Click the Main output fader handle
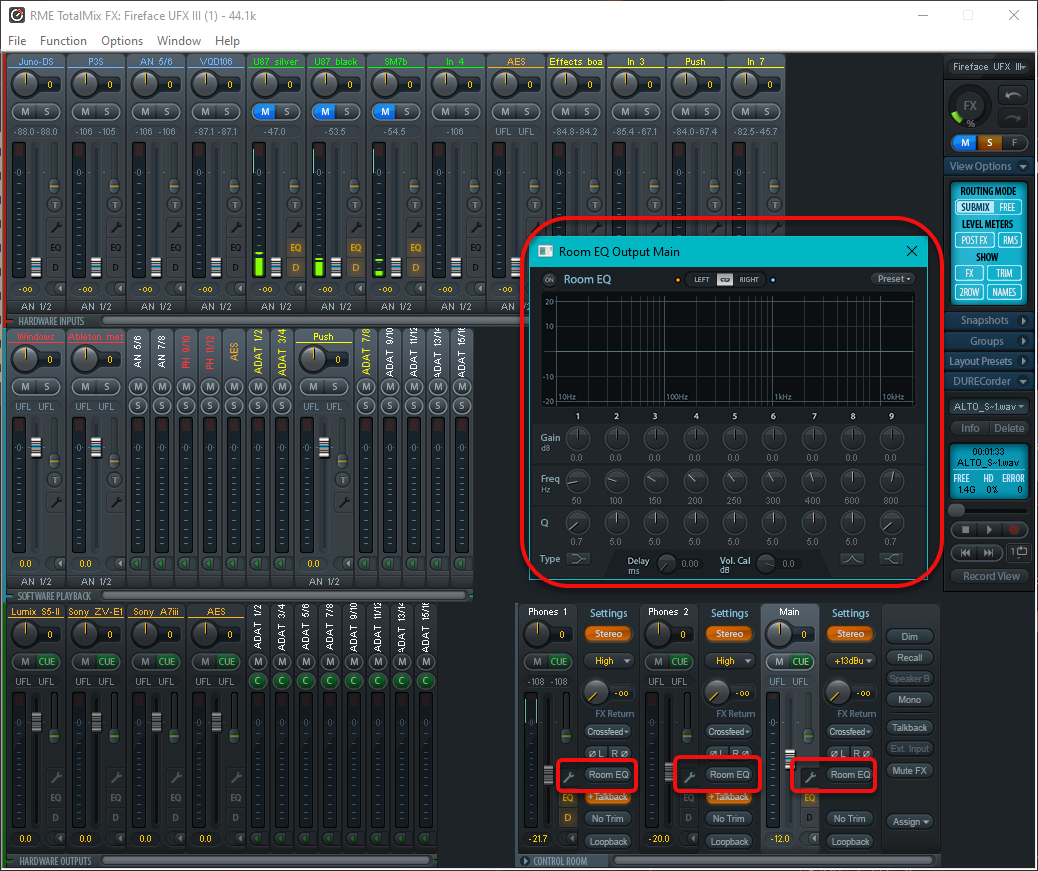 pos(789,759)
